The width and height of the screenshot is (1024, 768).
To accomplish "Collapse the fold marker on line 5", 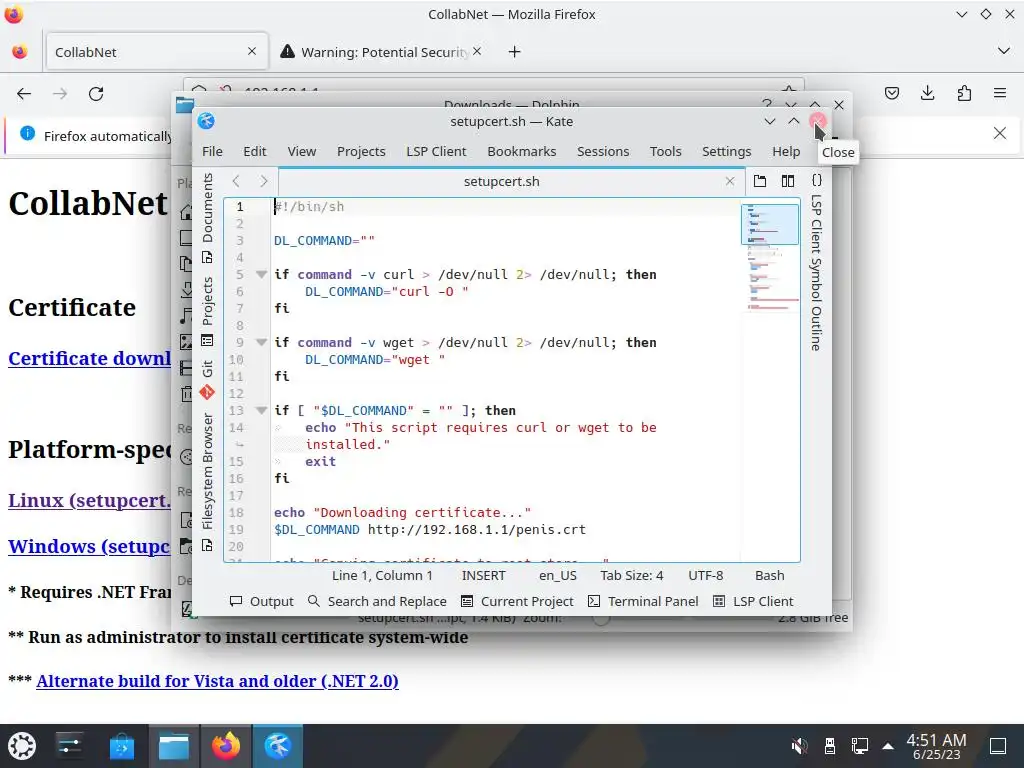I will coord(261,274).
